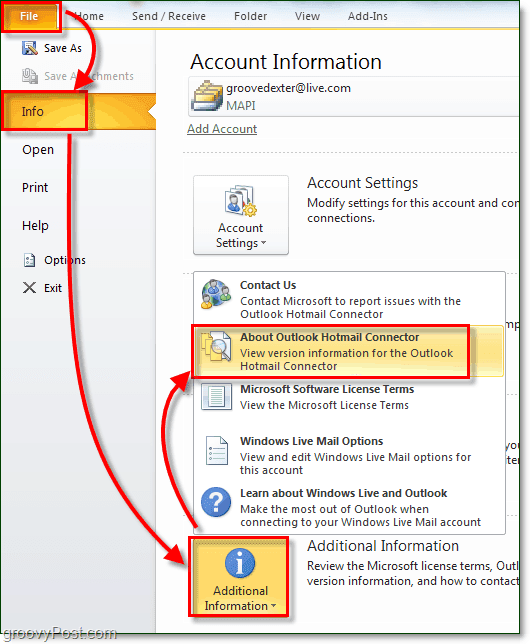The width and height of the screenshot is (530, 644).
Task: Click the mailbox account icon
Action: point(207,96)
